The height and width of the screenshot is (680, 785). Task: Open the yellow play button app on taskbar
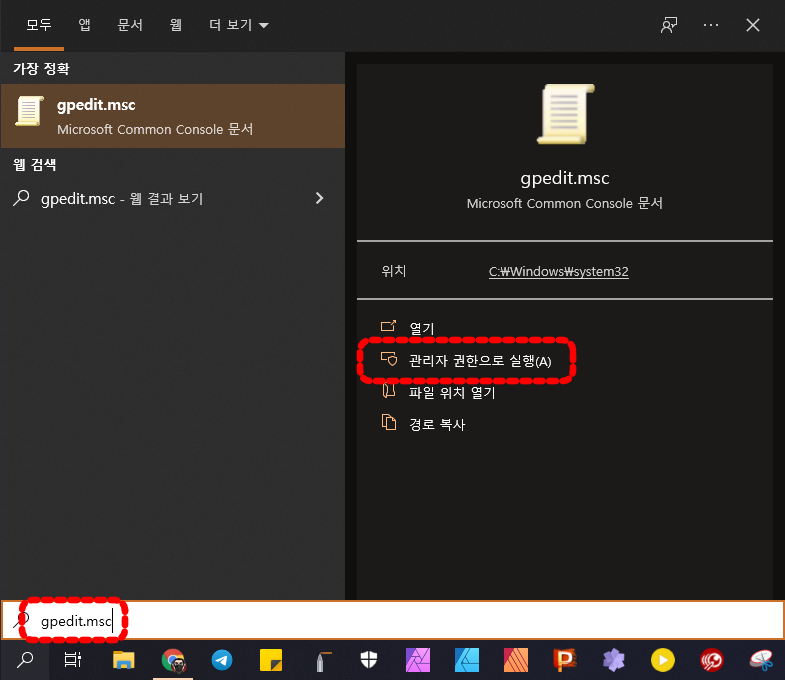pos(663,660)
